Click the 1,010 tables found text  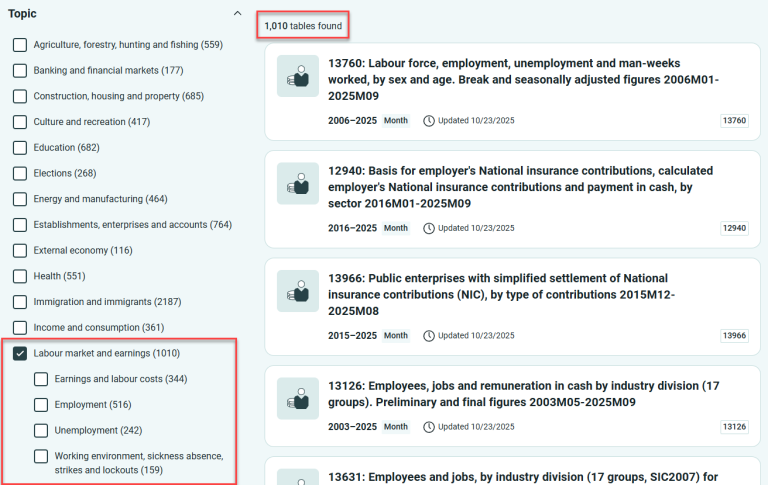(x=303, y=26)
